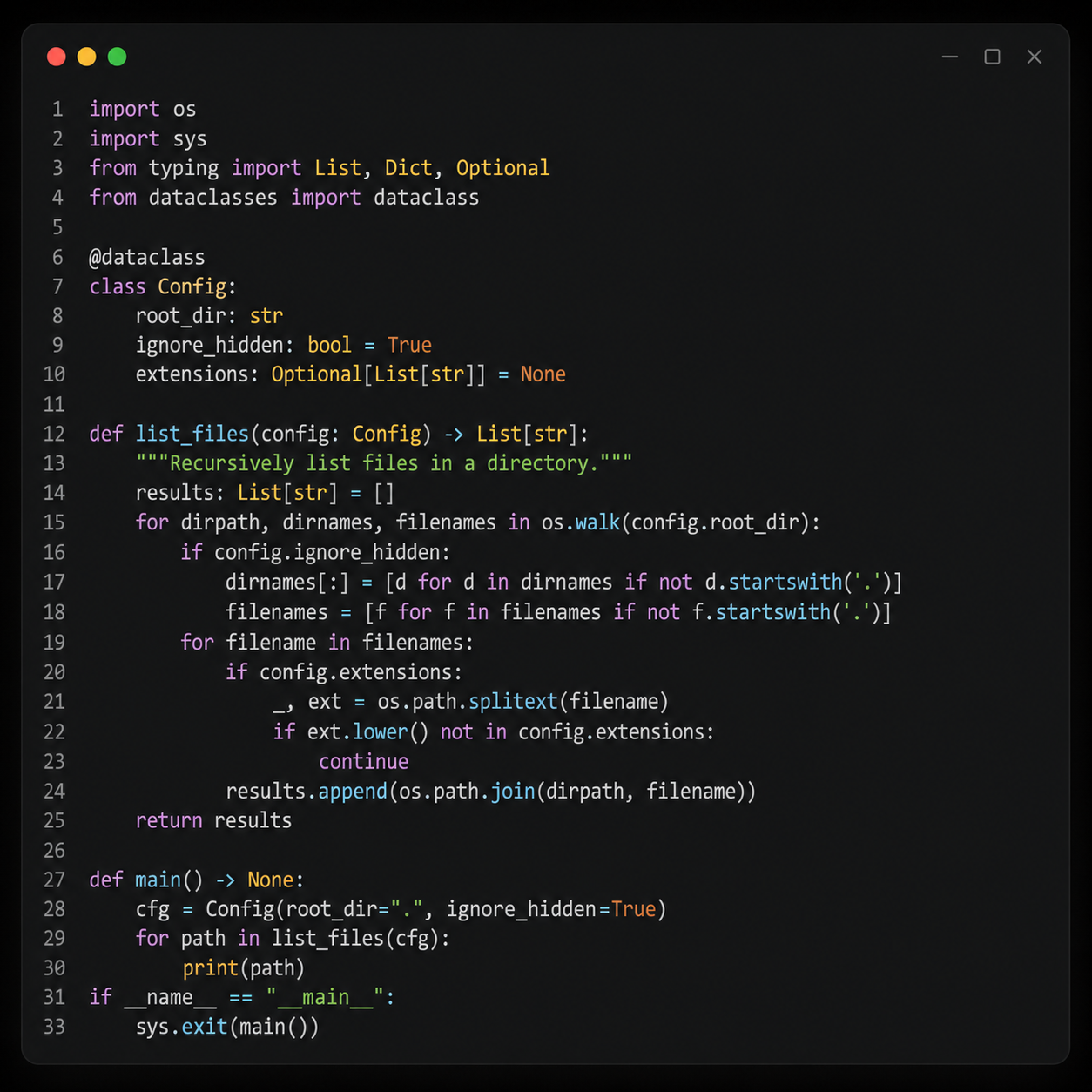Click "os.path.join" call on line 24
The width and height of the screenshot is (1092, 1092).
[467, 792]
